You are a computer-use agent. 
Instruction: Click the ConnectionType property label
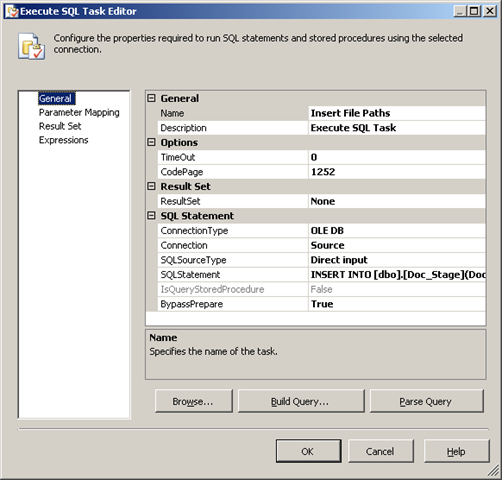(x=194, y=231)
